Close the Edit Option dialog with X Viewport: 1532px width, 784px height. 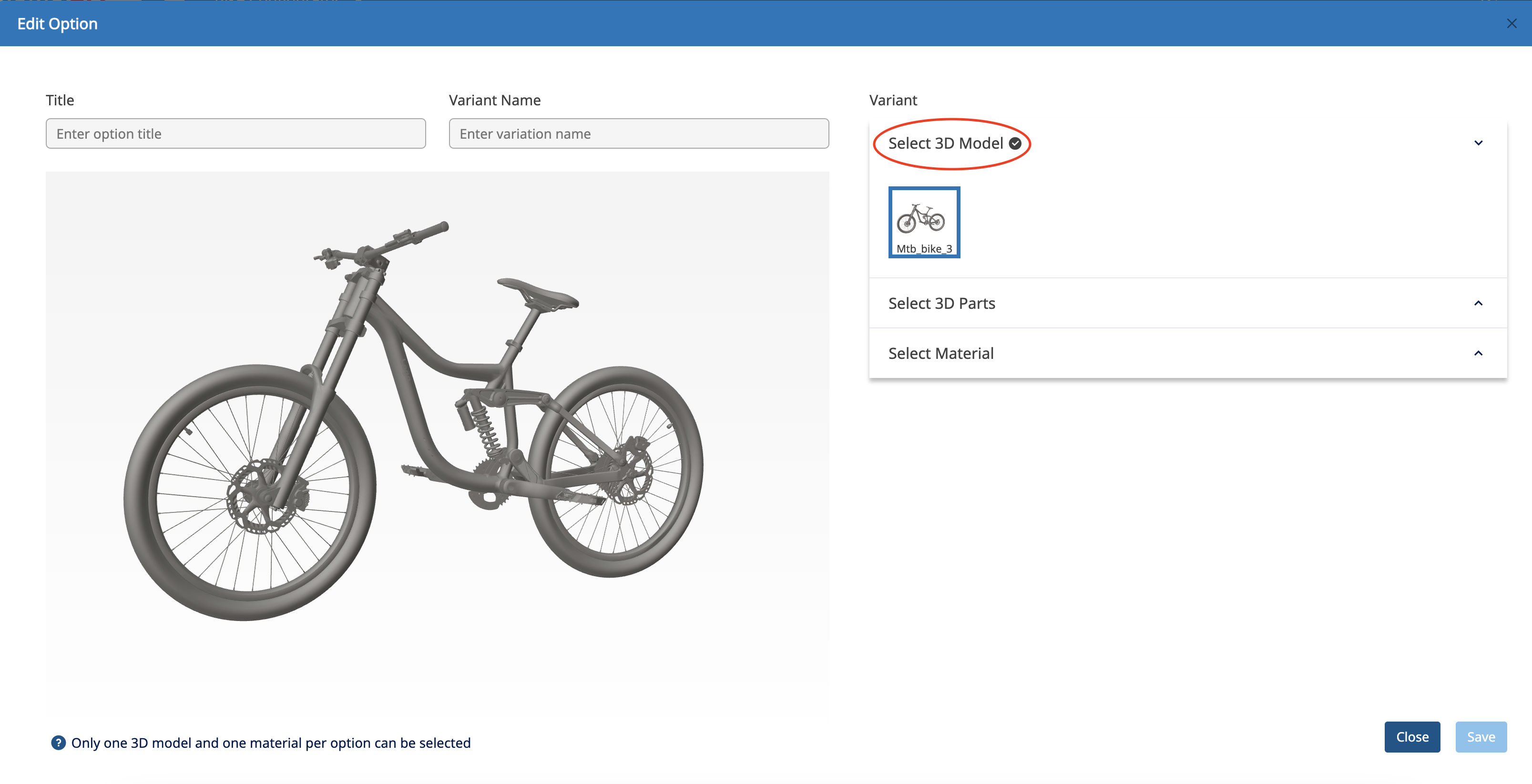[1511, 23]
